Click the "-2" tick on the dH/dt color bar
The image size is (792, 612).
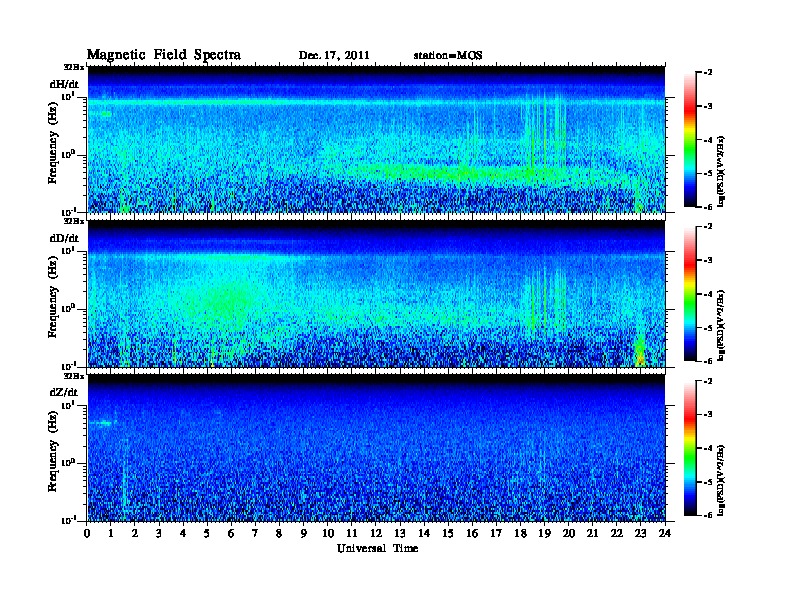click(x=708, y=73)
